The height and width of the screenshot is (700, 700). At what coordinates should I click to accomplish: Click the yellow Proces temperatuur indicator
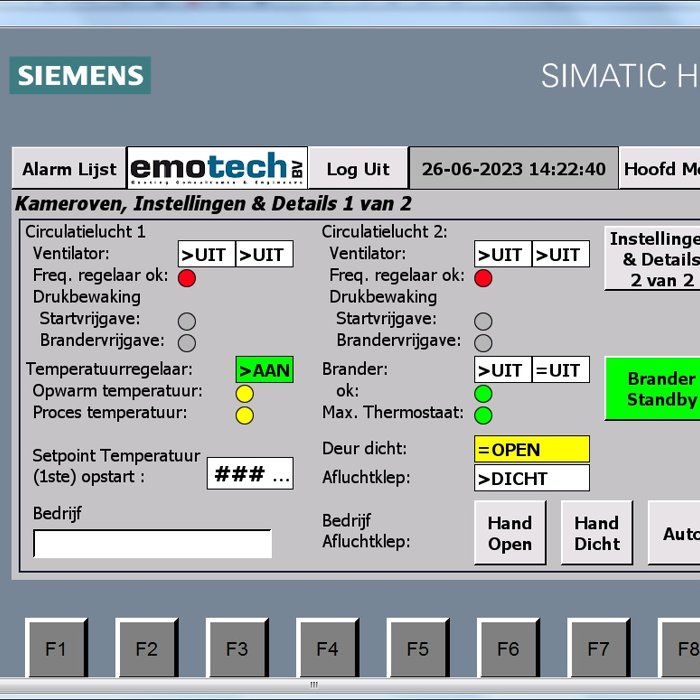244,415
